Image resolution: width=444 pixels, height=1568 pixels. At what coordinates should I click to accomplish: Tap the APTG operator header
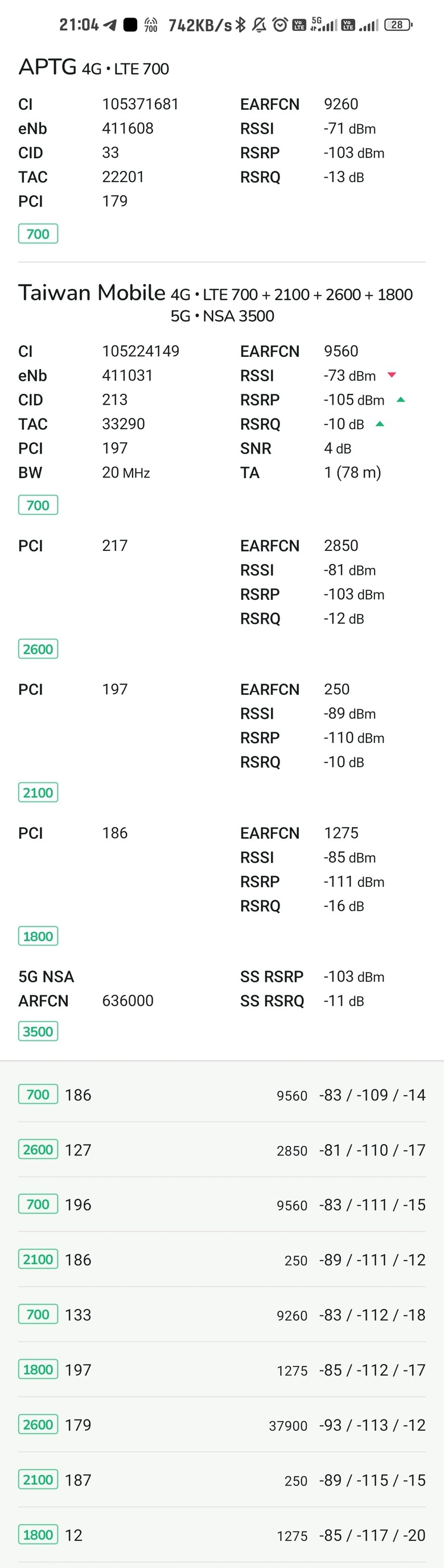94,67
